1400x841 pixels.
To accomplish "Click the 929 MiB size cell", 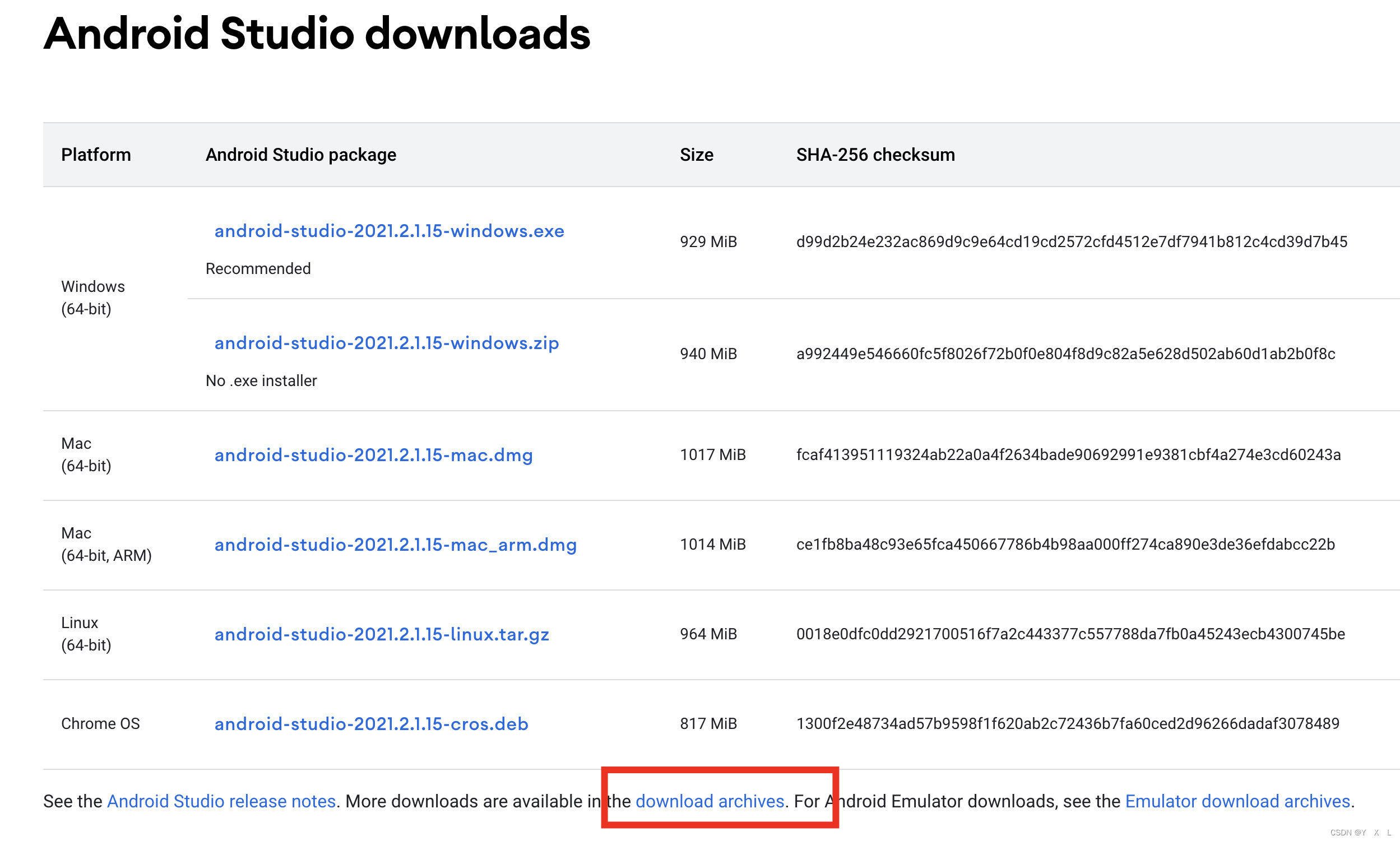I will coord(708,242).
